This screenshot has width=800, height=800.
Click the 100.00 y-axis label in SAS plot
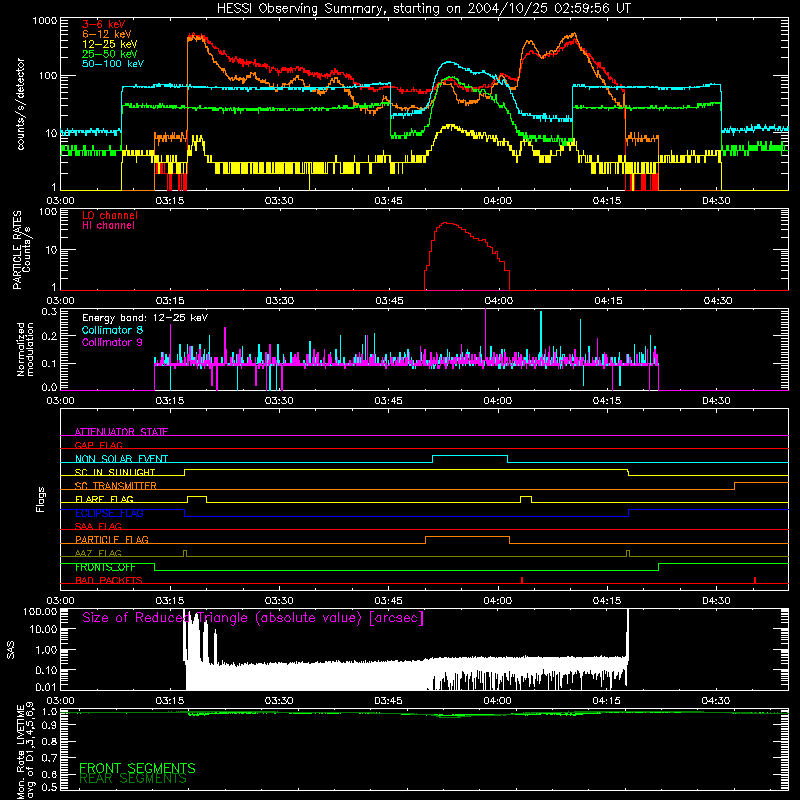click(x=40, y=612)
